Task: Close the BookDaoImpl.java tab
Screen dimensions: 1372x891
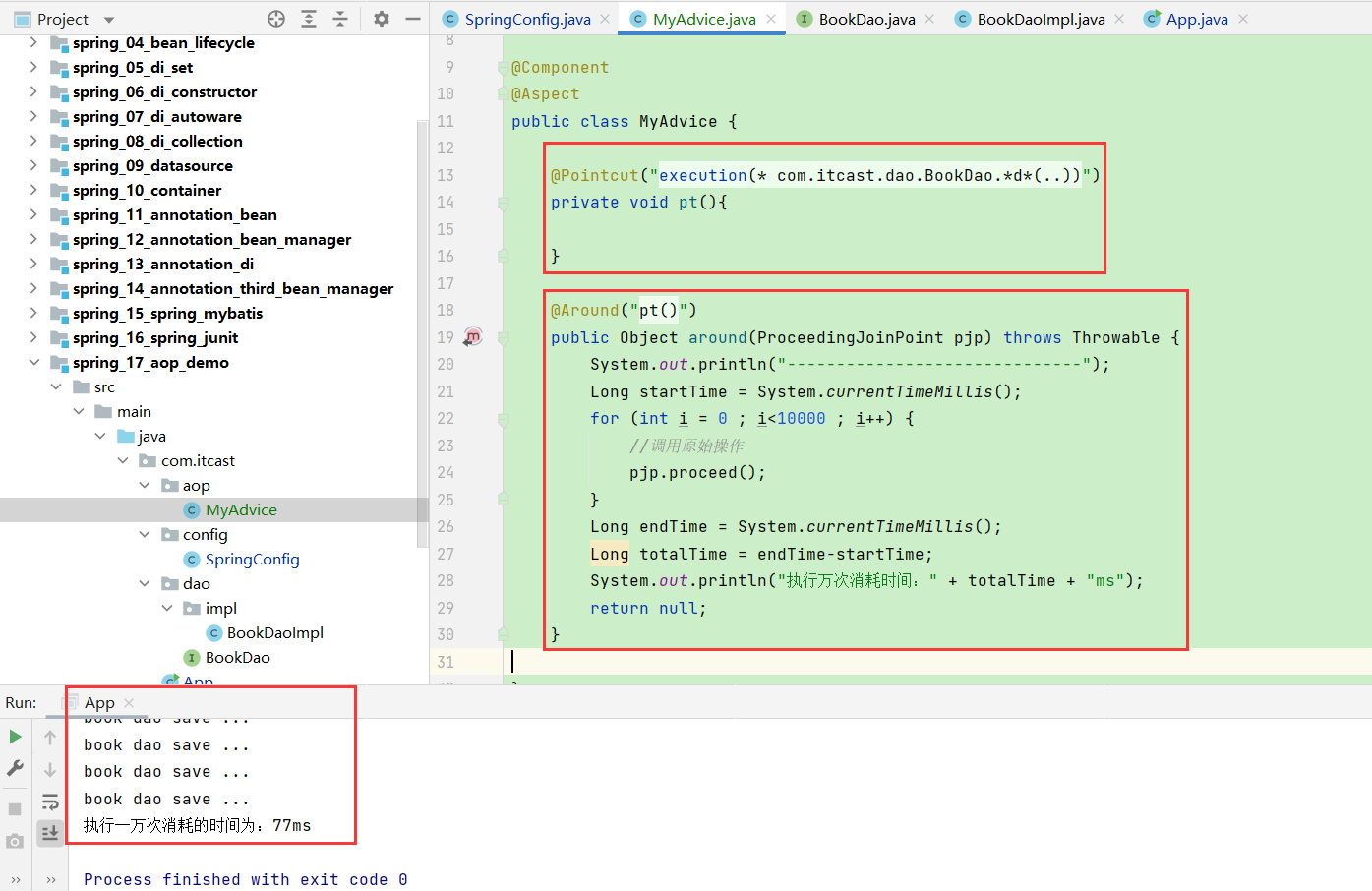Action: (x=1119, y=19)
